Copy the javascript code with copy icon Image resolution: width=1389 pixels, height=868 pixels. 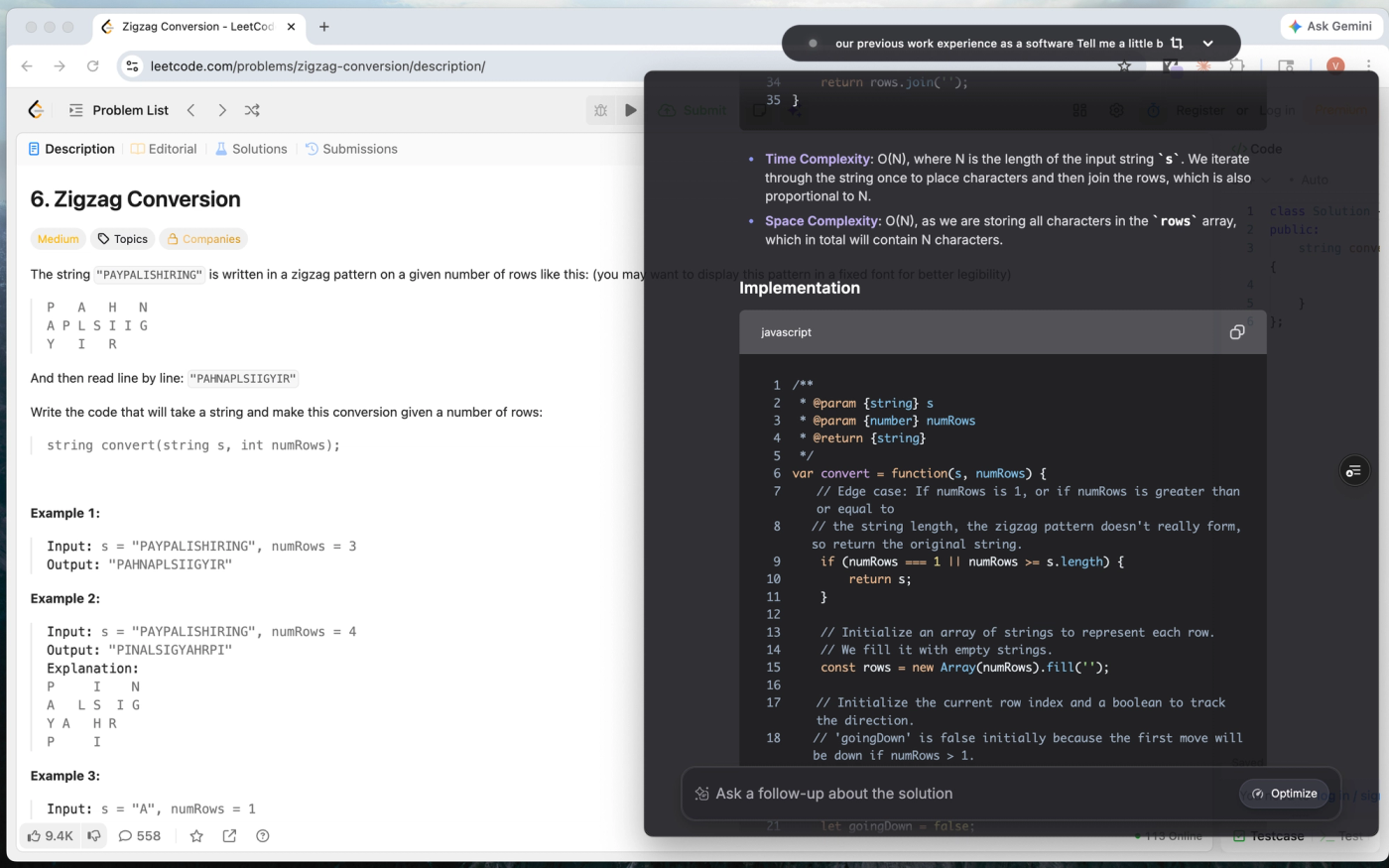(x=1237, y=332)
